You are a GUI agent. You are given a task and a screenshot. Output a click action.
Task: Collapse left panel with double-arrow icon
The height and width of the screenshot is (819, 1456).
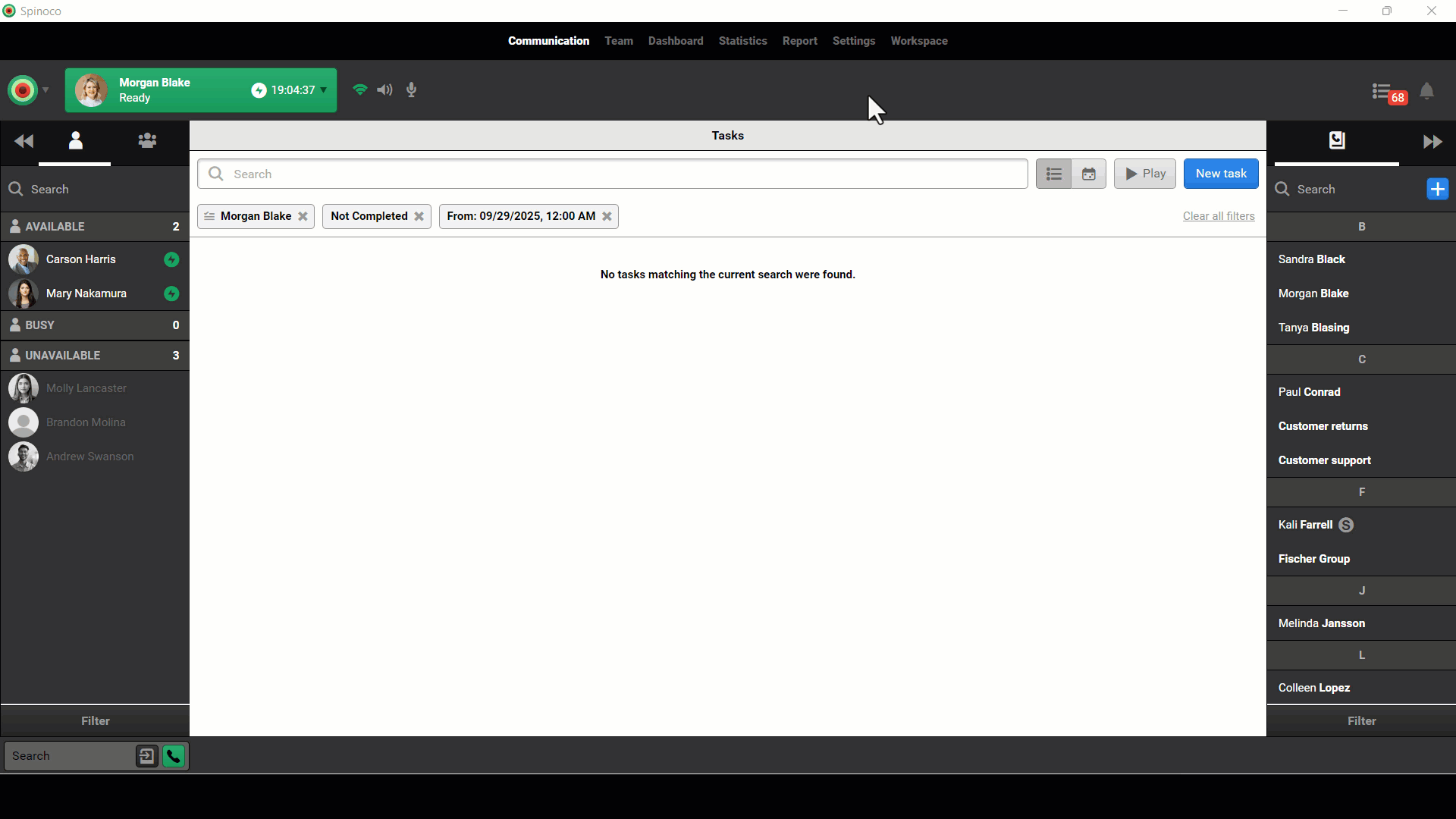coord(24,141)
